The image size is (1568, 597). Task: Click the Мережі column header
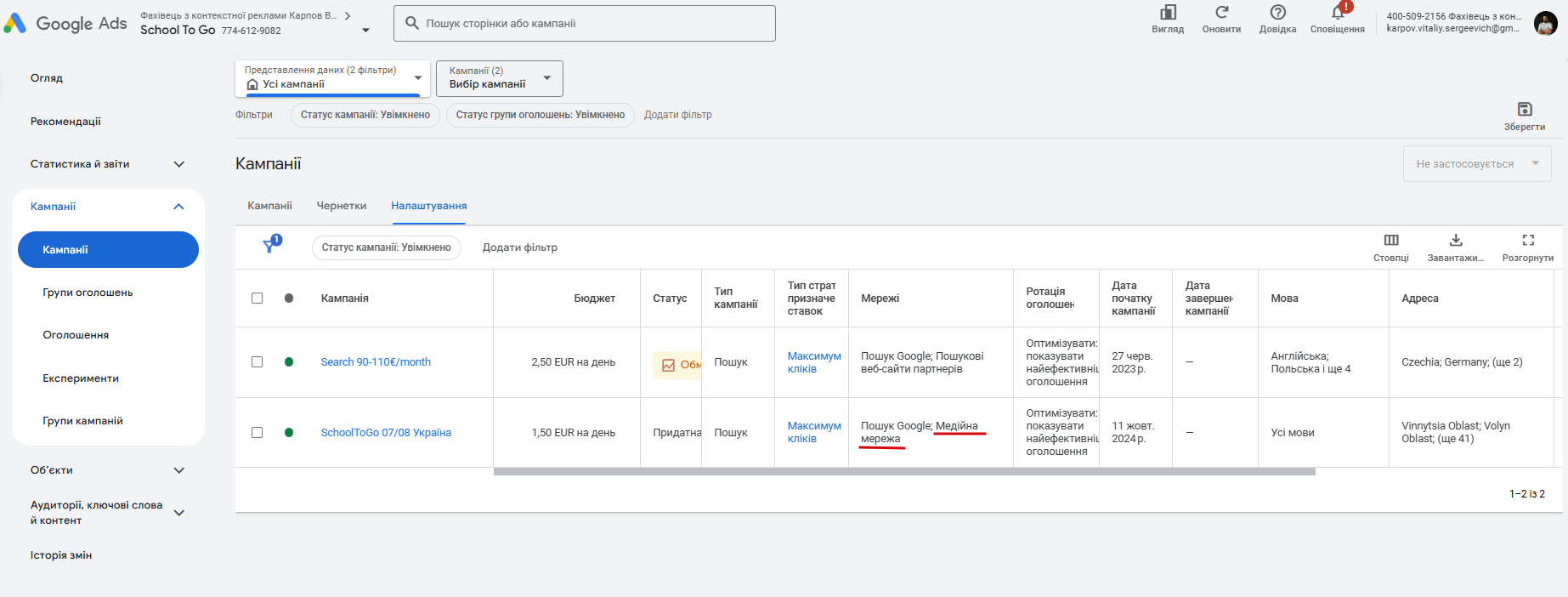point(880,298)
